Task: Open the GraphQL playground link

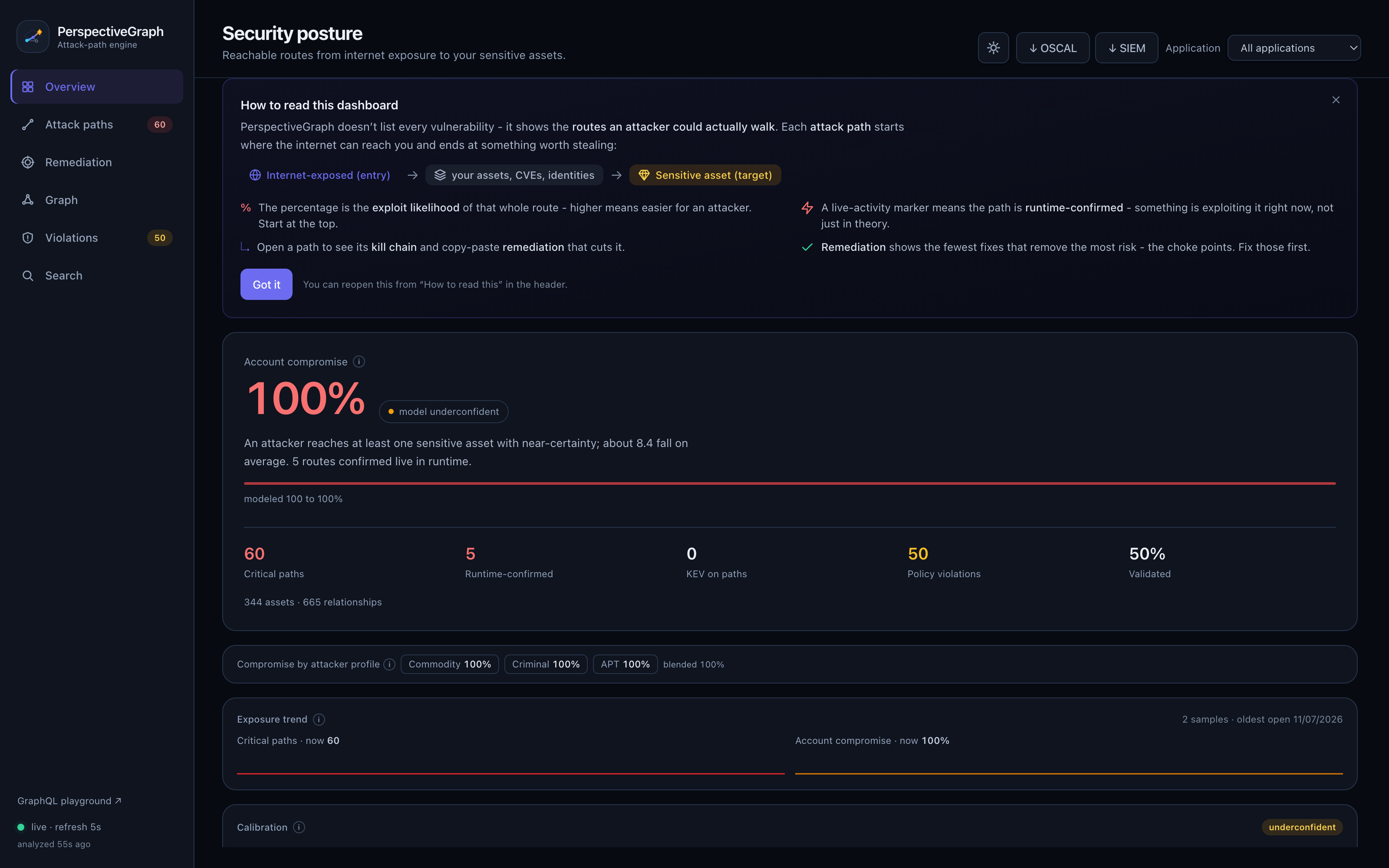Action: (69, 801)
